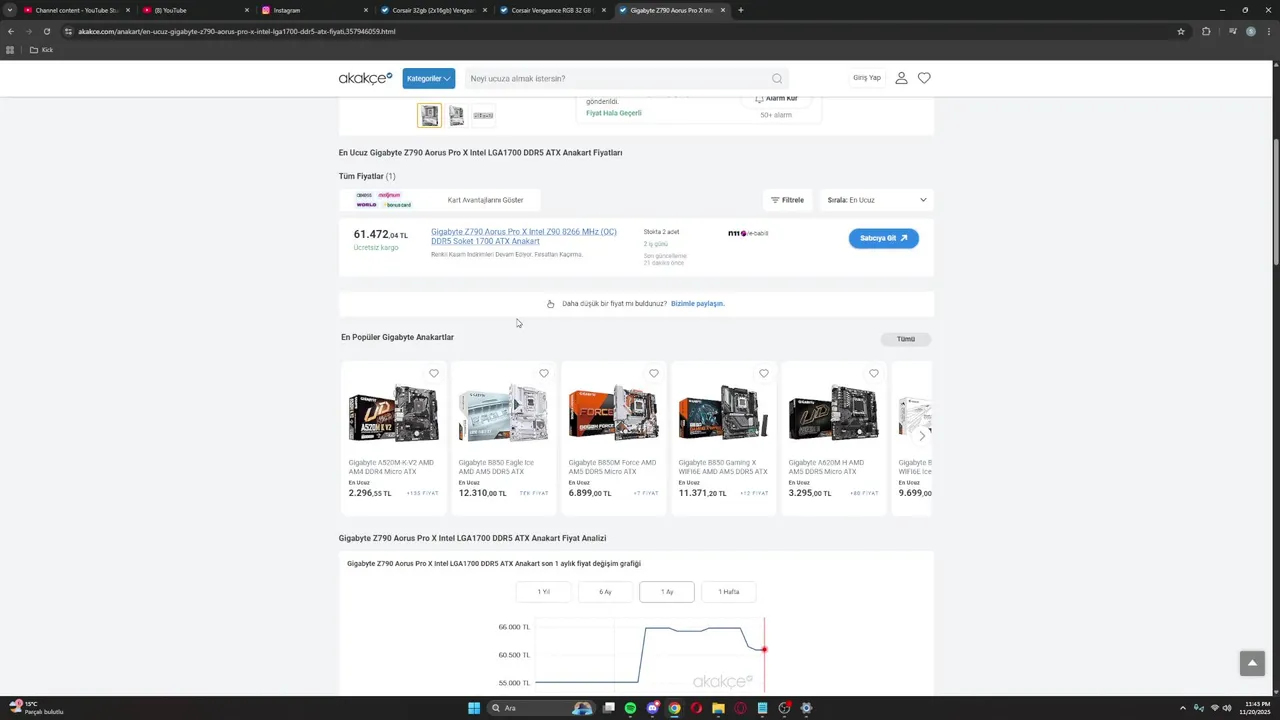Open the Windows Start menu
The height and width of the screenshot is (720, 1280).
pyautogui.click(x=474, y=708)
